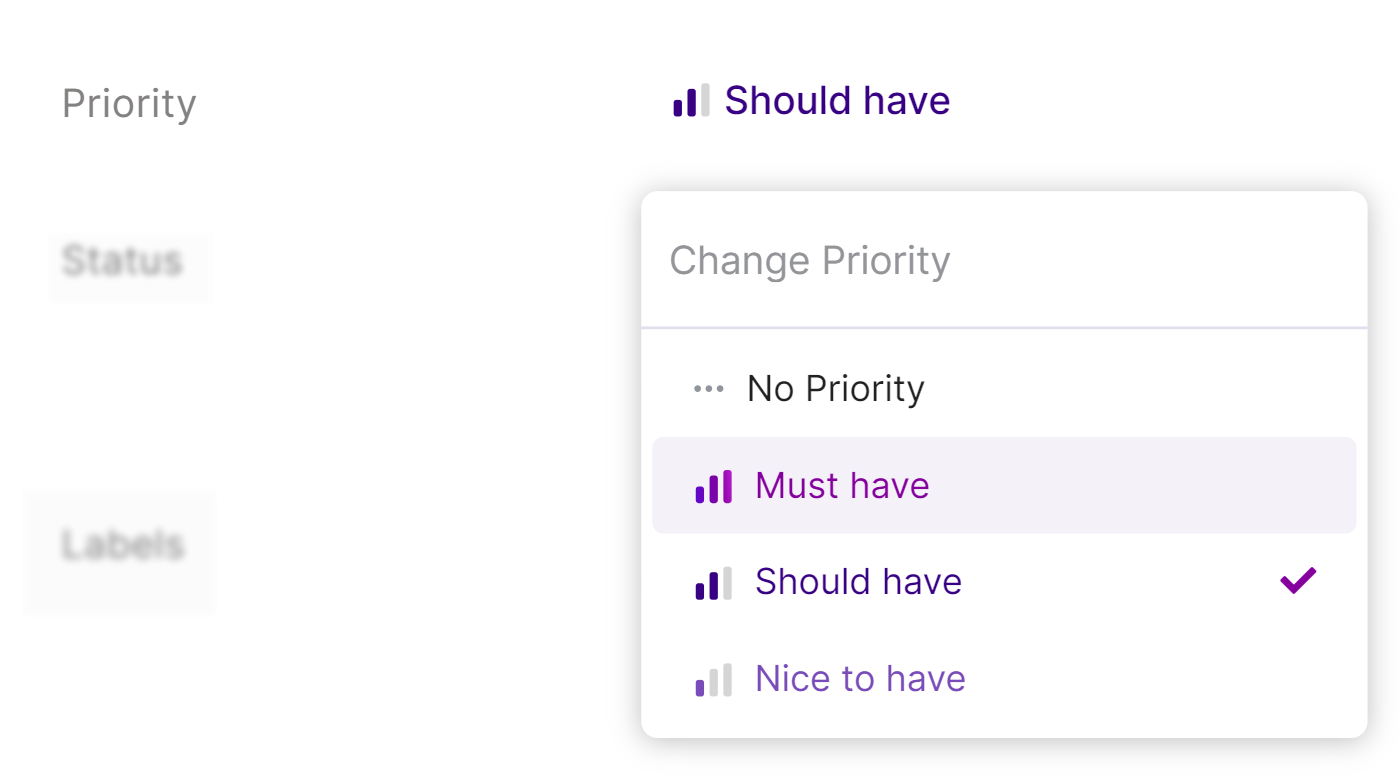Viewport: 1400px width, 776px height.
Task: Click the three-dots icon beside No Priority
Action: (x=709, y=389)
